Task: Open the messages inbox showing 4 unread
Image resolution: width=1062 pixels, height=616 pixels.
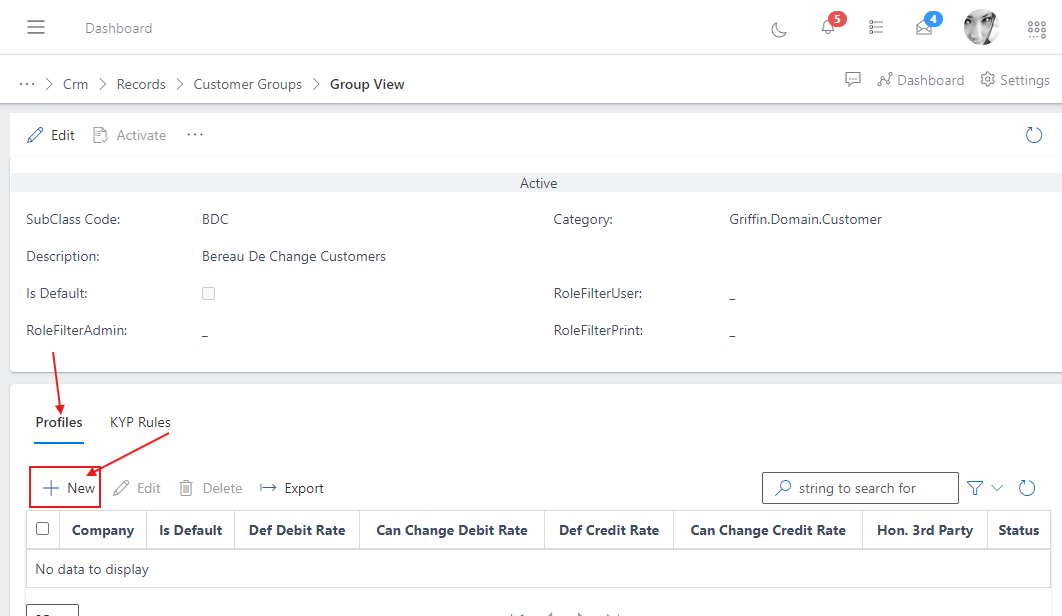Action: point(924,28)
